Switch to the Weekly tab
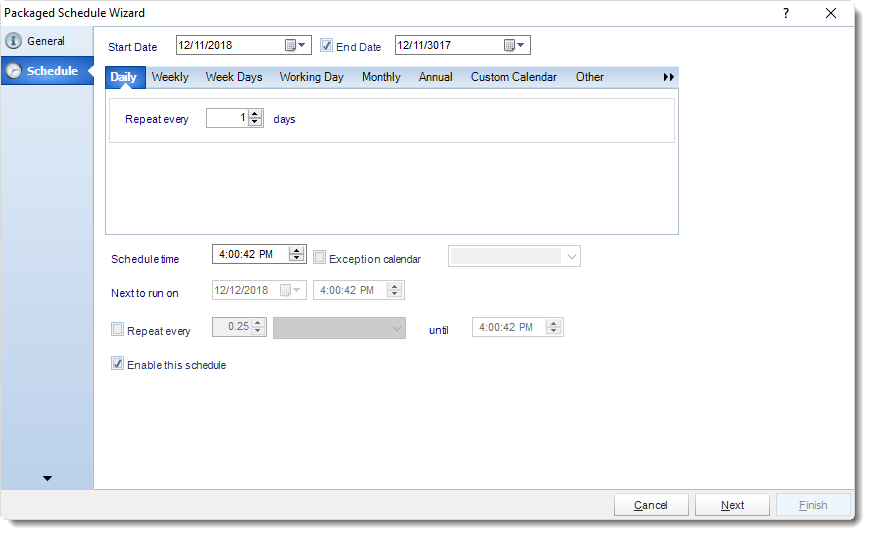Viewport: 870px width, 535px height. [170, 77]
